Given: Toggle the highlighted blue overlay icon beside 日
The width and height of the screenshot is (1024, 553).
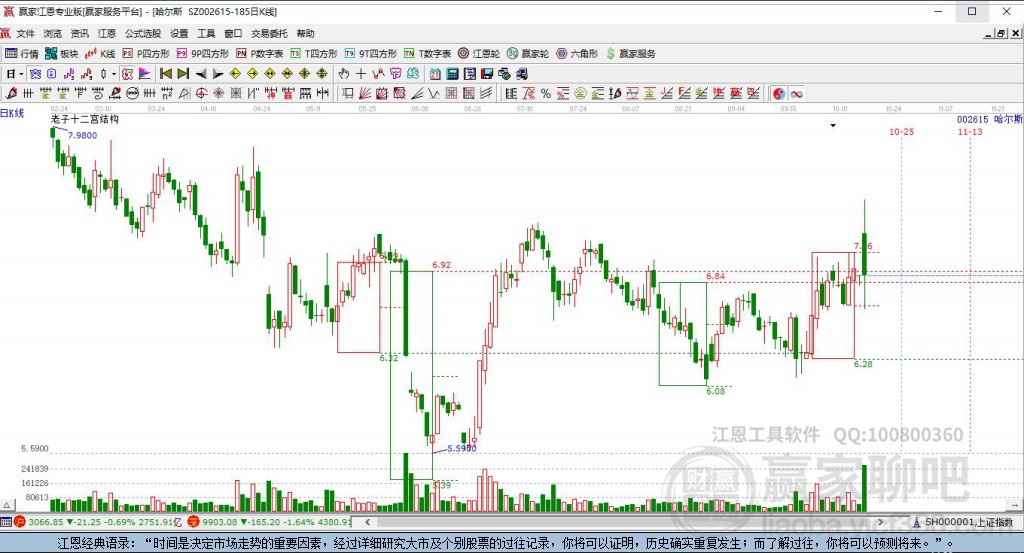Looking at the screenshot, I should pyautogui.click(x=35, y=74).
